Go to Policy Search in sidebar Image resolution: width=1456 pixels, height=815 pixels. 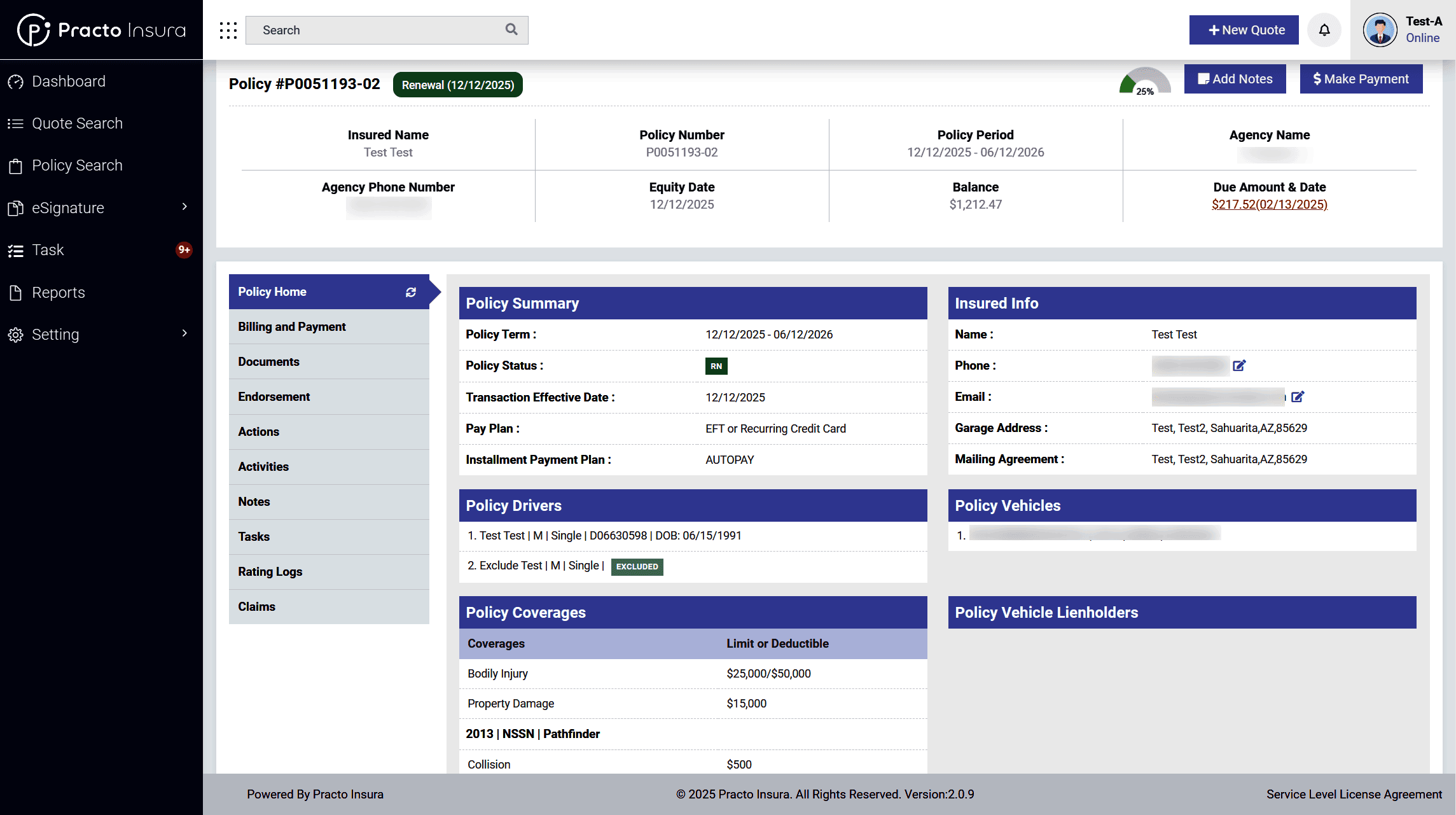77,165
